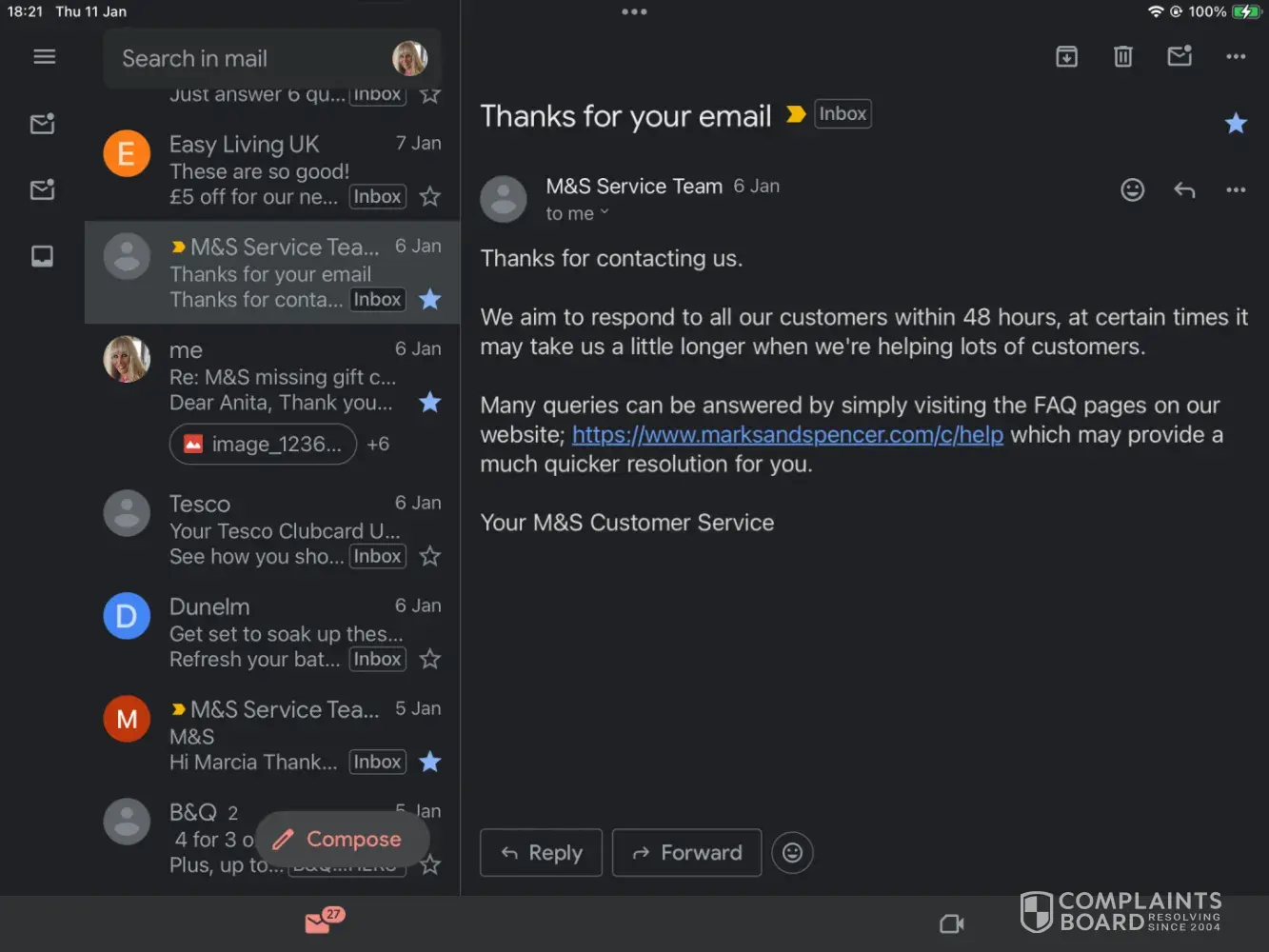Star the Tesco Clubcard email
The width and height of the screenshot is (1269, 952).
pos(430,557)
